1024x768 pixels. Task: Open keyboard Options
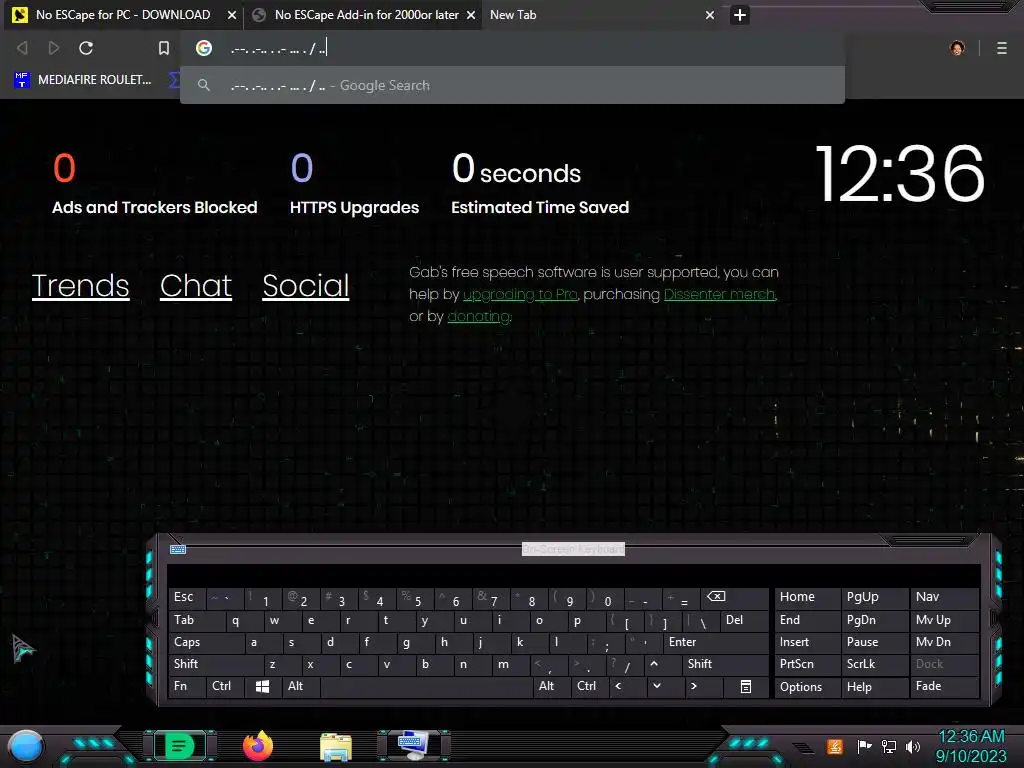pos(807,687)
